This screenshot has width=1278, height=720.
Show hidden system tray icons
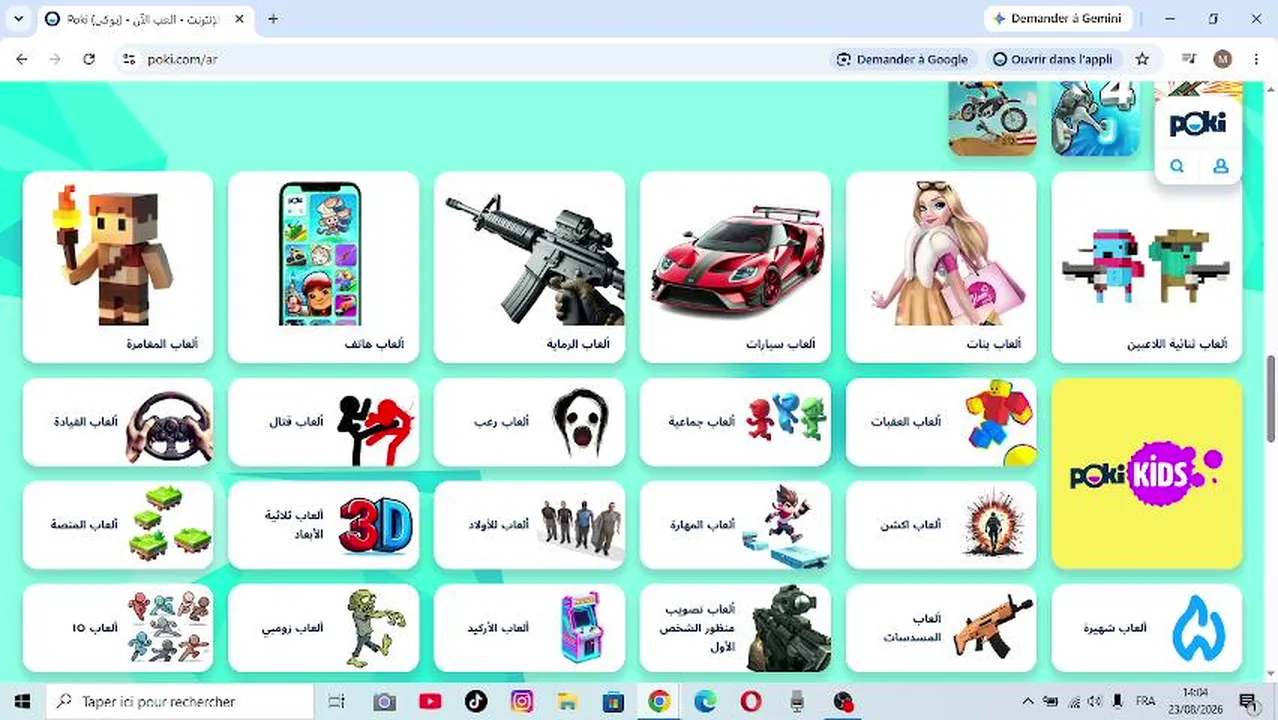pyautogui.click(x=1028, y=701)
